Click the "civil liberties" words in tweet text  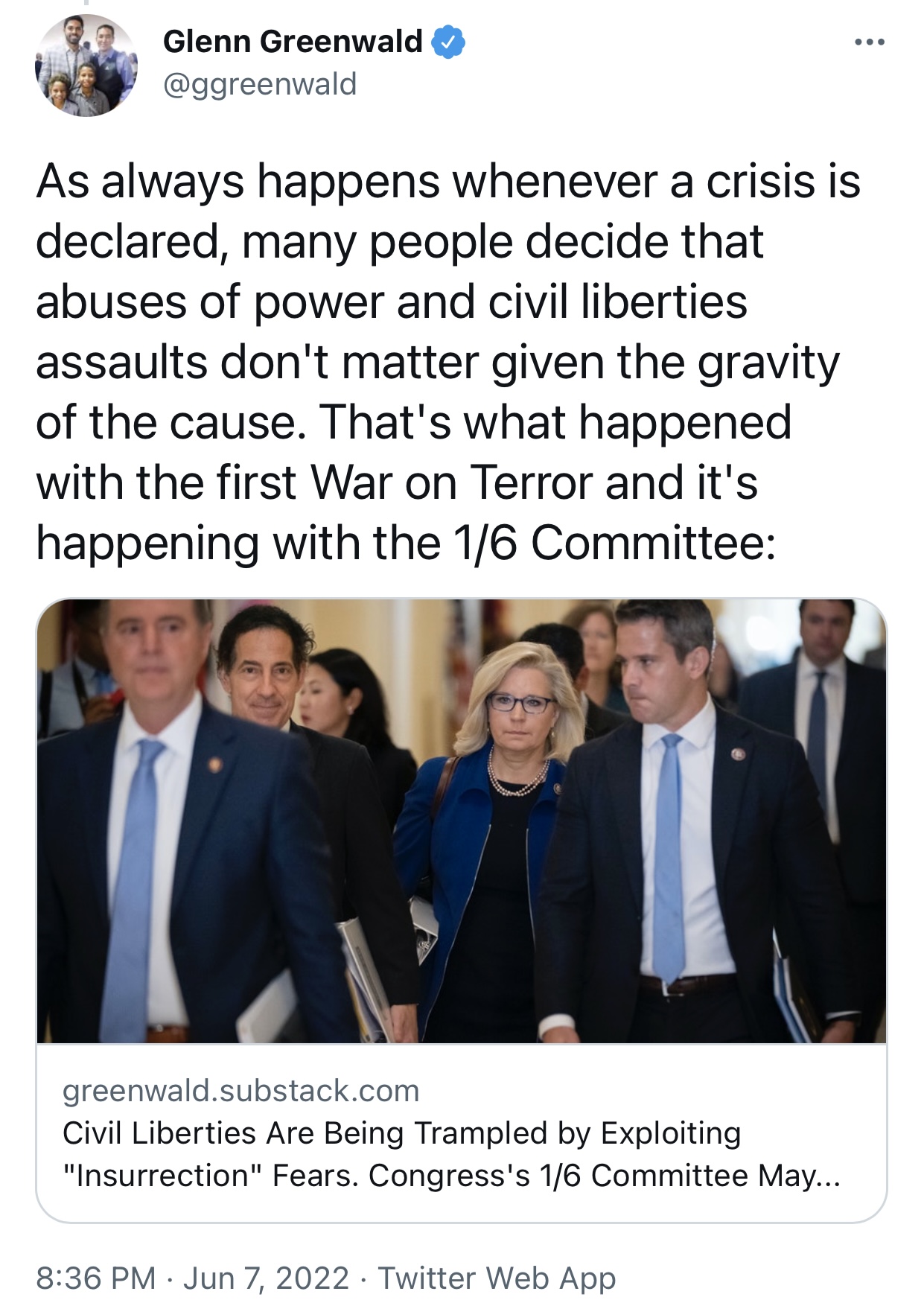pyautogui.click(x=617, y=302)
